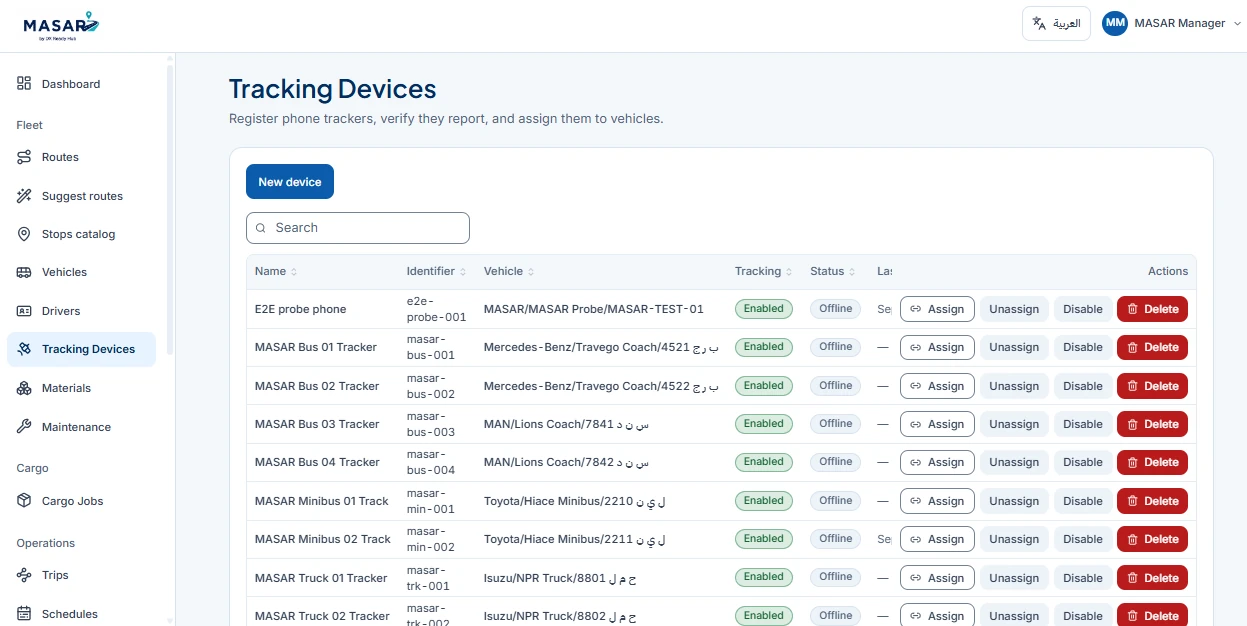This screenshot has height=626, width=1247.
Task: Navigate to Vehicles page
Action: [81, 272]
